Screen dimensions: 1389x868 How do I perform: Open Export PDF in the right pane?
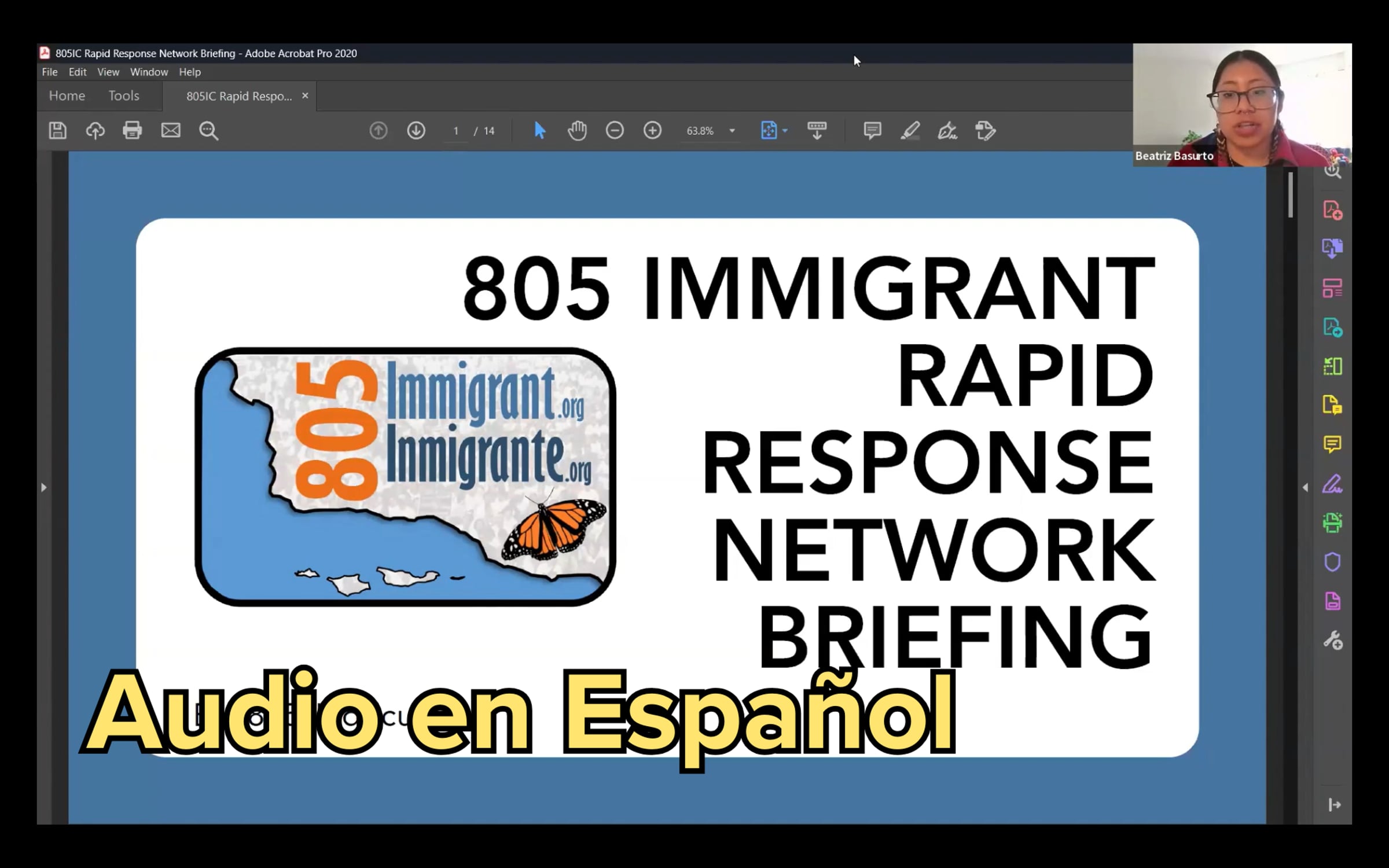[x=1332, y=327]
